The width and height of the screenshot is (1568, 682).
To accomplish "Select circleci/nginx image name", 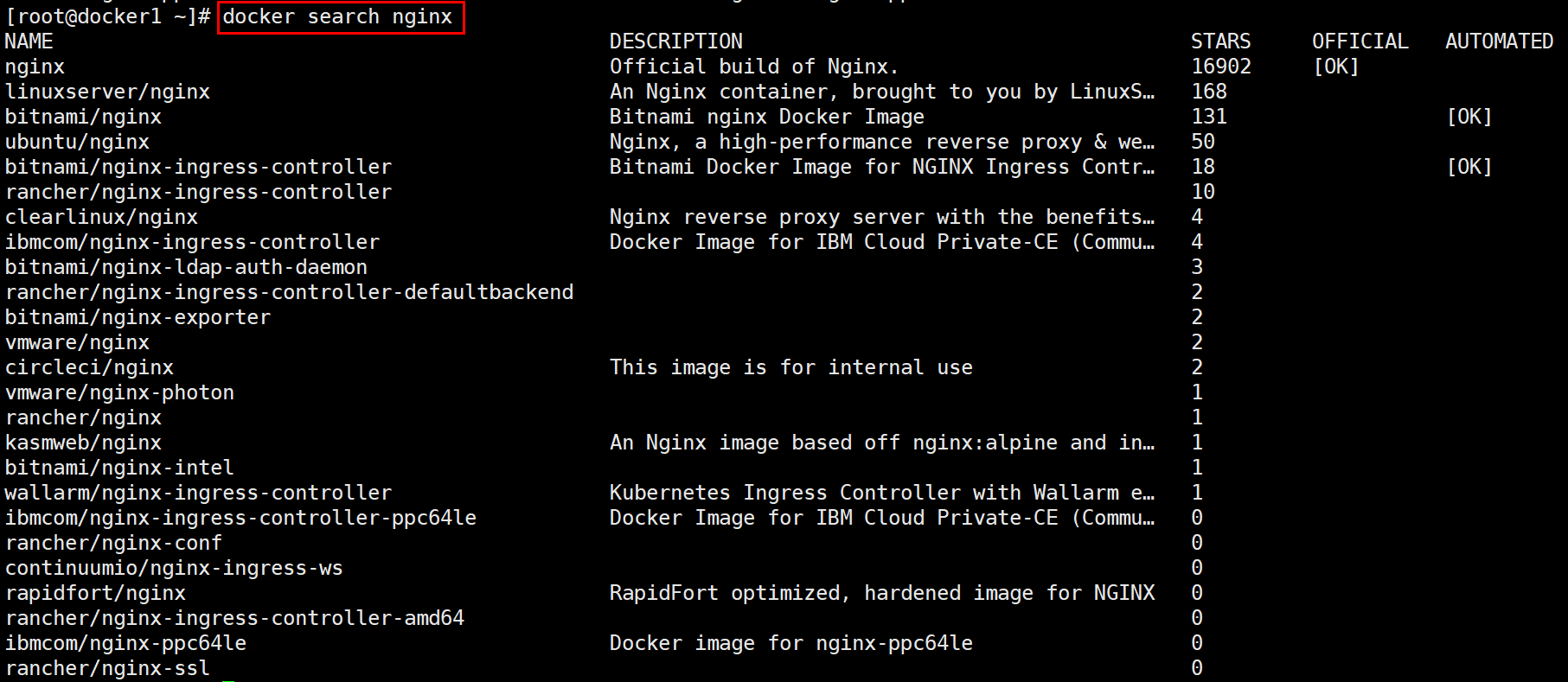I will click(89, 367).
